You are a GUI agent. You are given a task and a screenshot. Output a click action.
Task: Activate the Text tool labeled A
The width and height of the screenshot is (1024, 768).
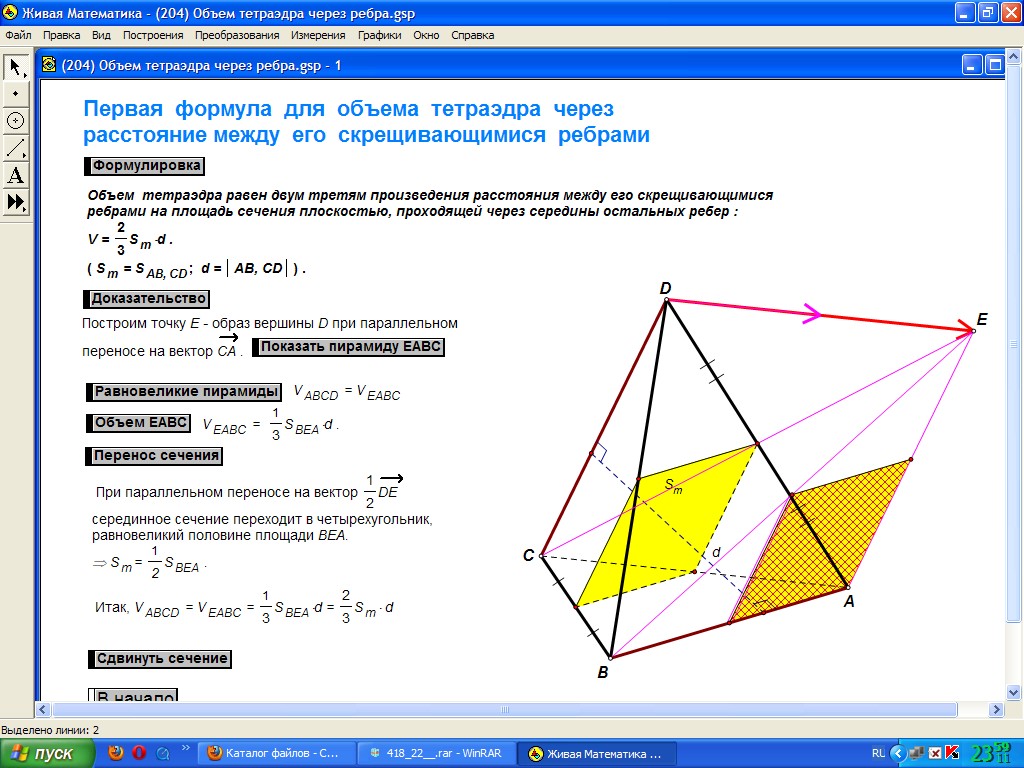click(x=15, y=176)
